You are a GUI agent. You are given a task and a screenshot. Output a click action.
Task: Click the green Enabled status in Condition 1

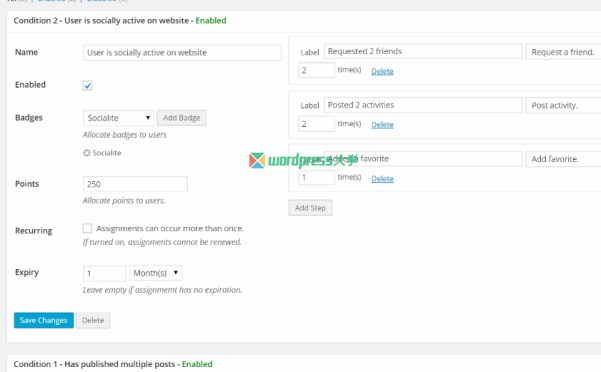(197, 364)
